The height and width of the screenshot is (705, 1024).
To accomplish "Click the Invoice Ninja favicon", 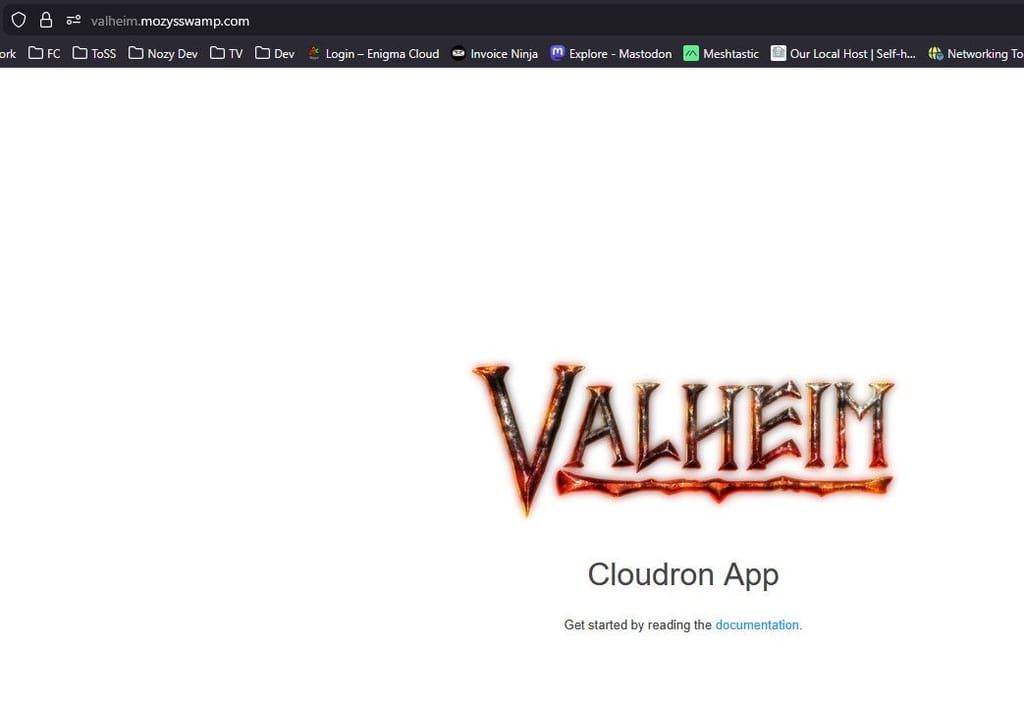I will 458,54.
